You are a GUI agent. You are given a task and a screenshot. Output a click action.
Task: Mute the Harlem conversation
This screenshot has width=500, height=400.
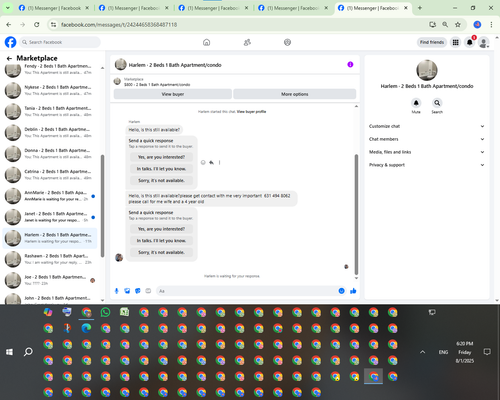(416, 103)
